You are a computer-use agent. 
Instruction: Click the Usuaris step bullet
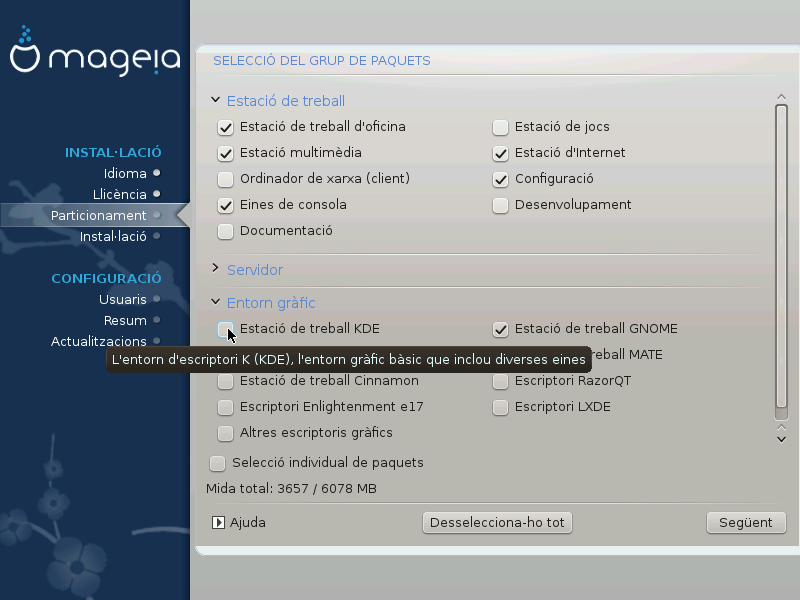[157, 299]
